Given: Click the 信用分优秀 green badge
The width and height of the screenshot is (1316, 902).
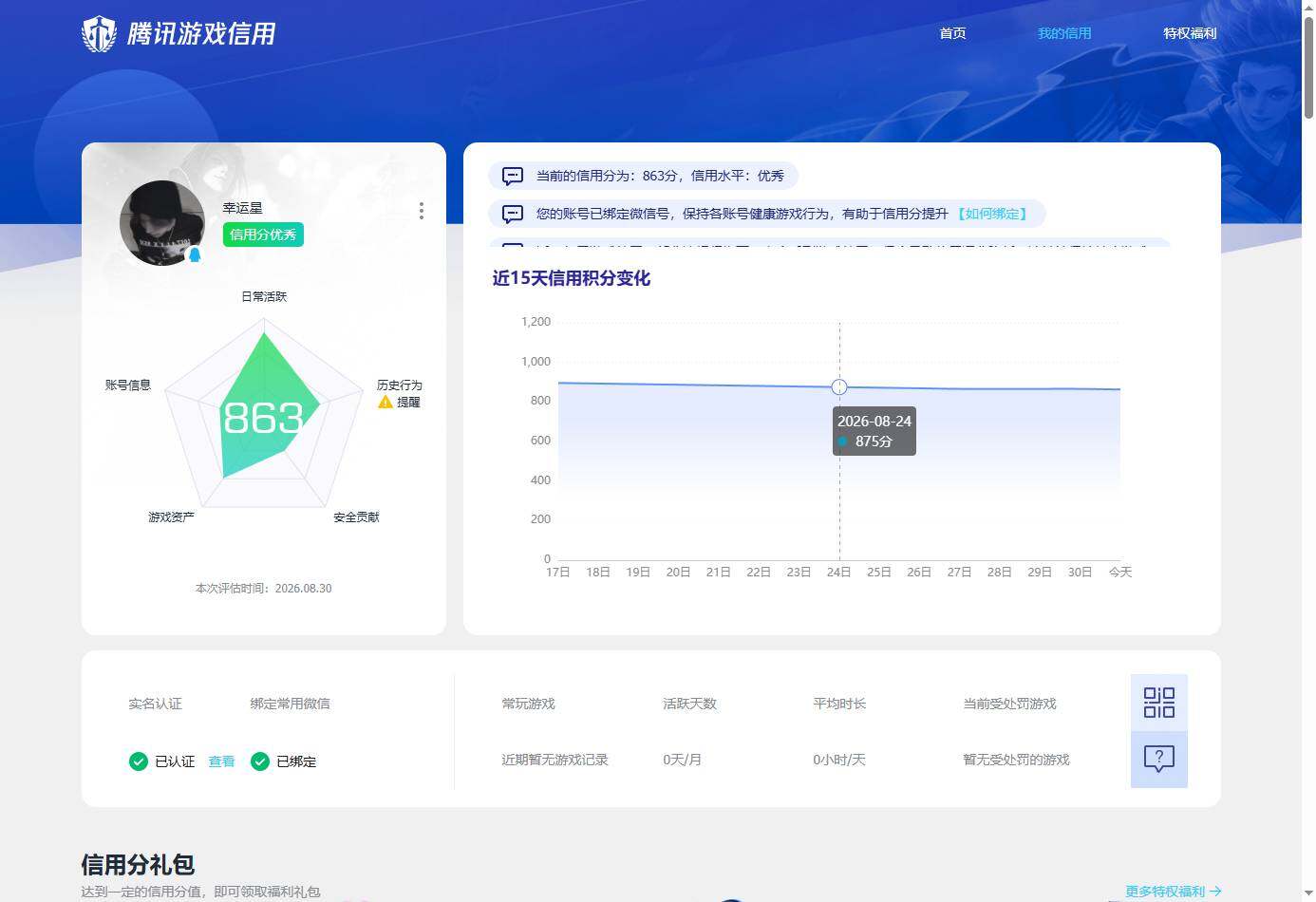Looking at the screenshot, I should click(263, 235).
